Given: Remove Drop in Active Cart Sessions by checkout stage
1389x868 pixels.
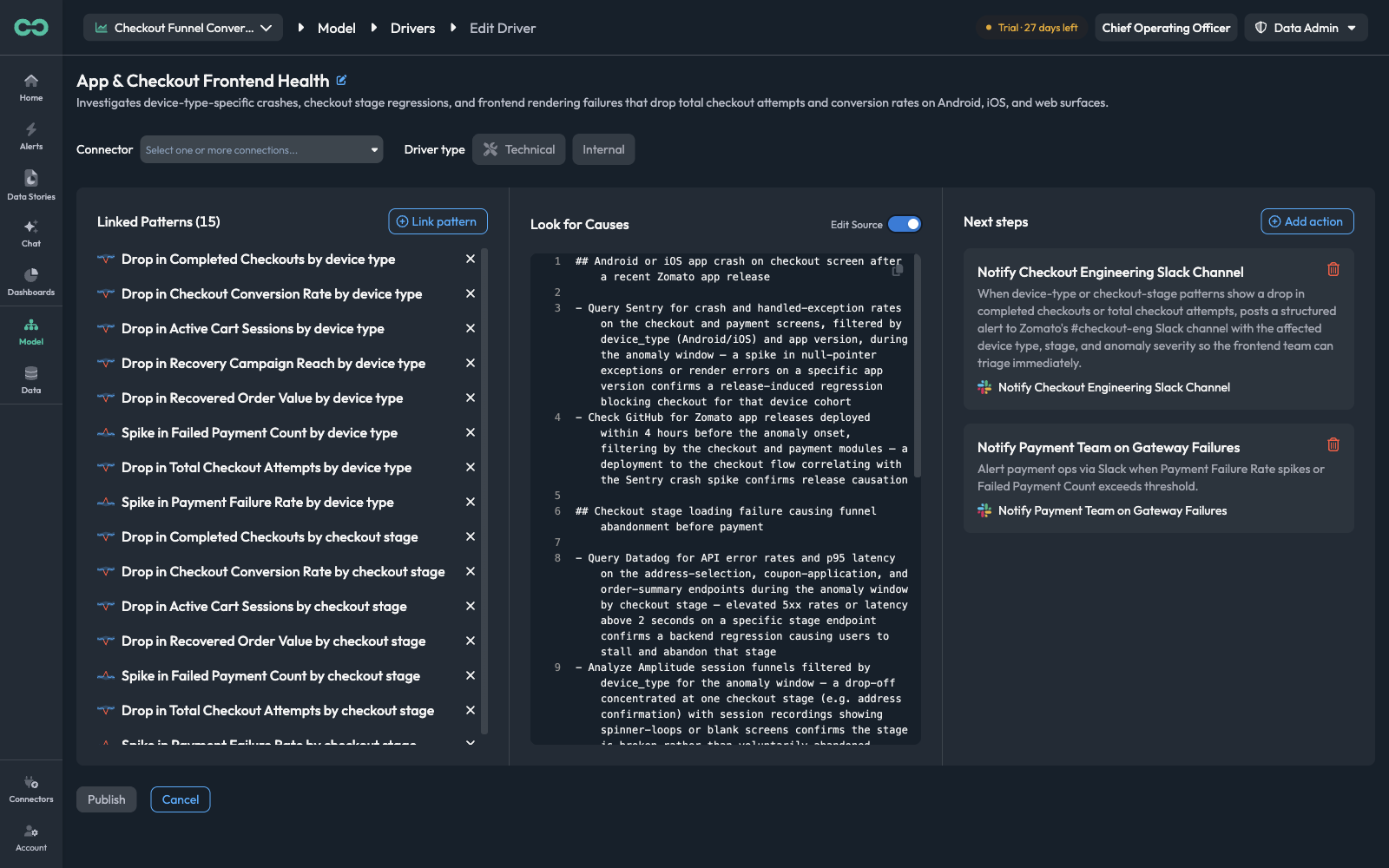Looking at the screenshot, I should [471, 606].
